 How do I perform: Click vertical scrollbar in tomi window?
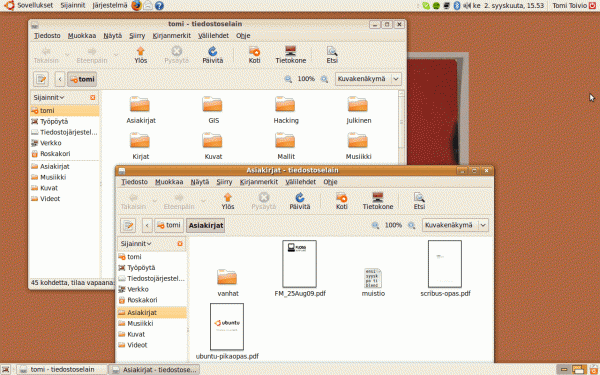401,122
